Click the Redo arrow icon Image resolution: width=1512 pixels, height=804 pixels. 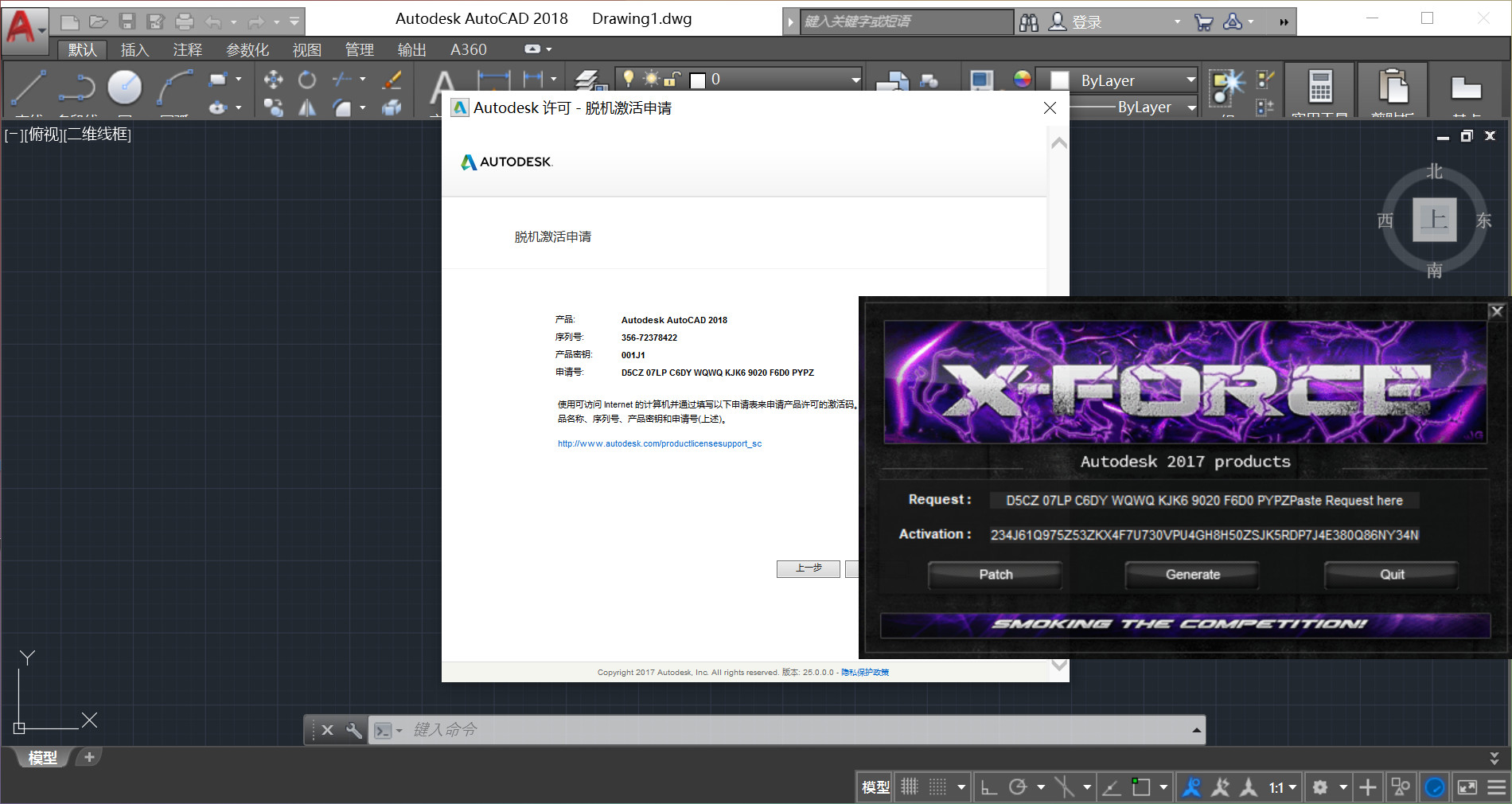pos(256,22)
